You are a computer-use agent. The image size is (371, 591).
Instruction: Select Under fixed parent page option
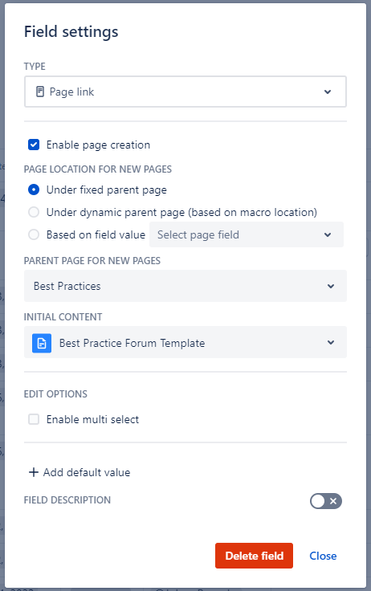(34, 190)
